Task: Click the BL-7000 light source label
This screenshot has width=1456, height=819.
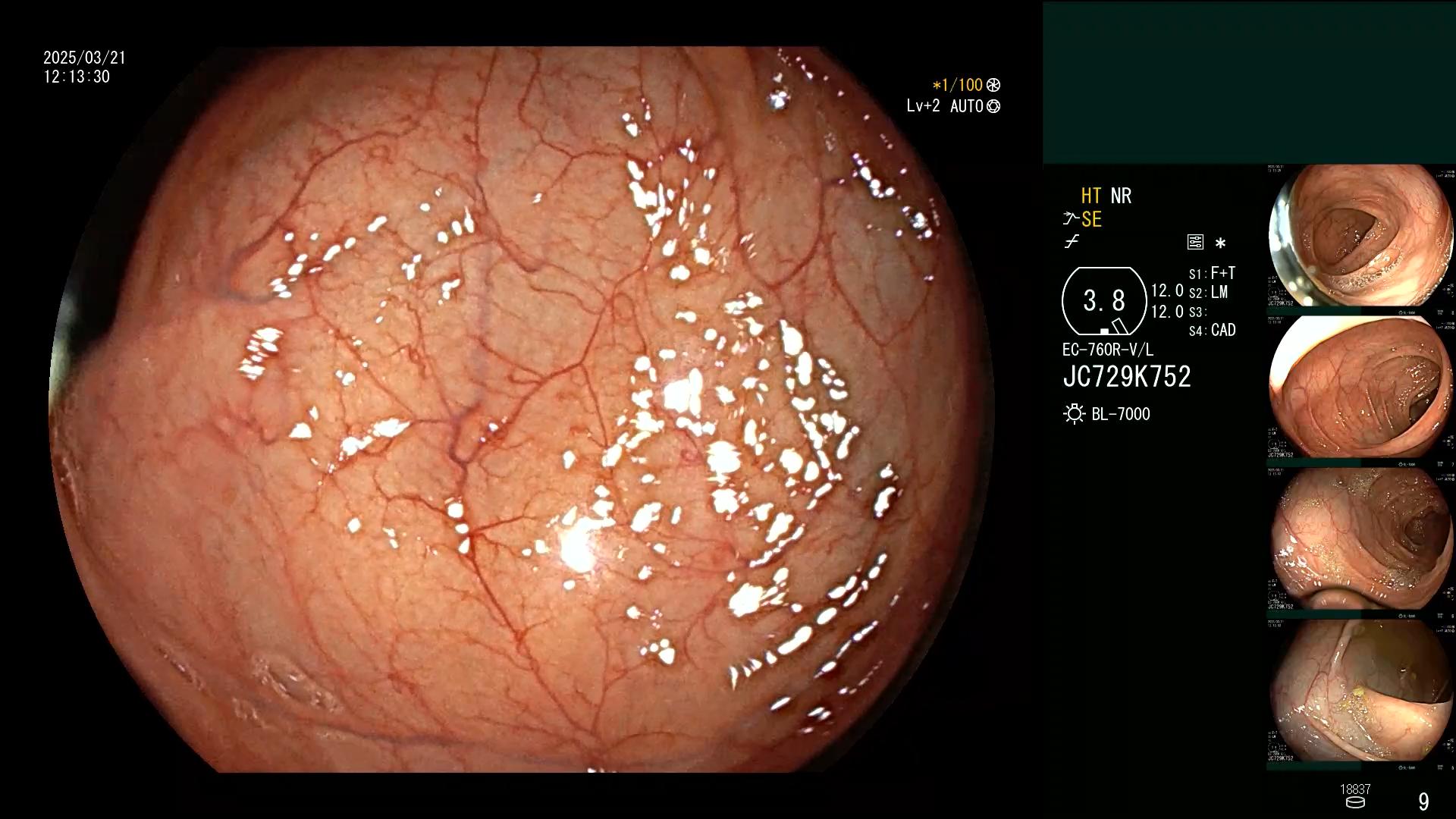Action: pos(1121,414)
